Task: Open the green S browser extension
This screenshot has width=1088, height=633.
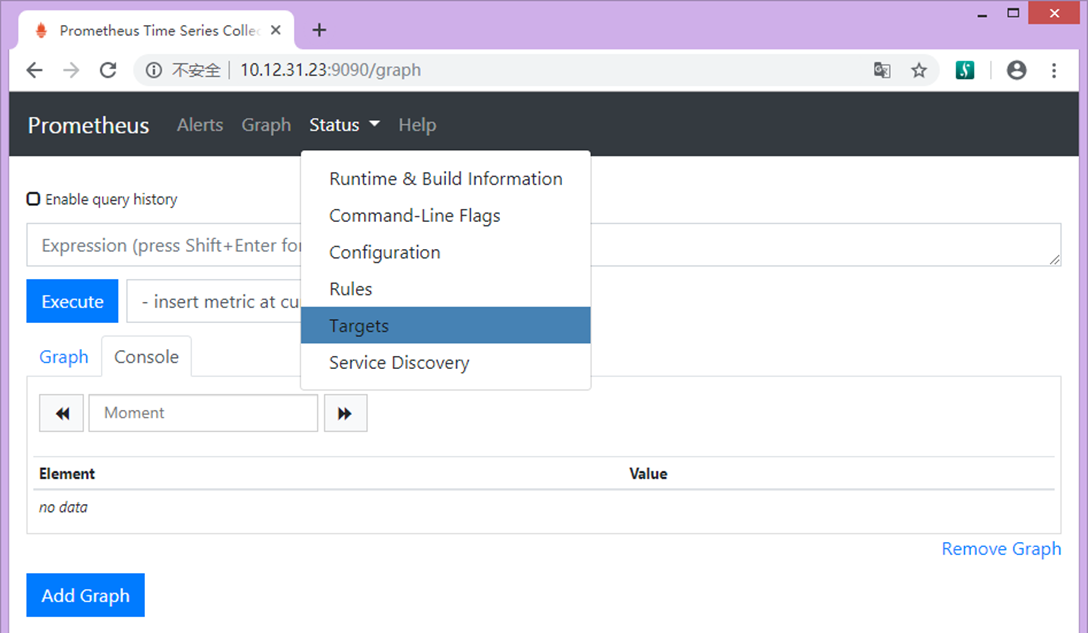Action: coord(964,70)
